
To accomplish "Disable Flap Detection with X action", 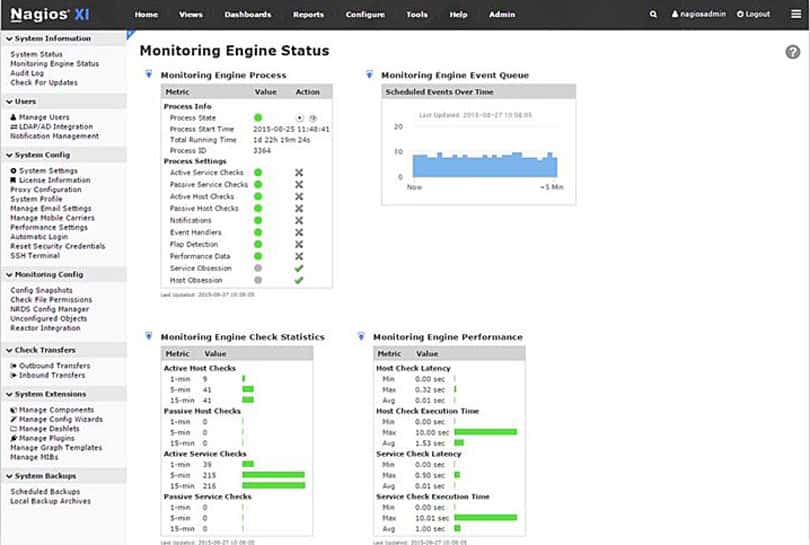I will pyautogui.click(x=299, y=244).
